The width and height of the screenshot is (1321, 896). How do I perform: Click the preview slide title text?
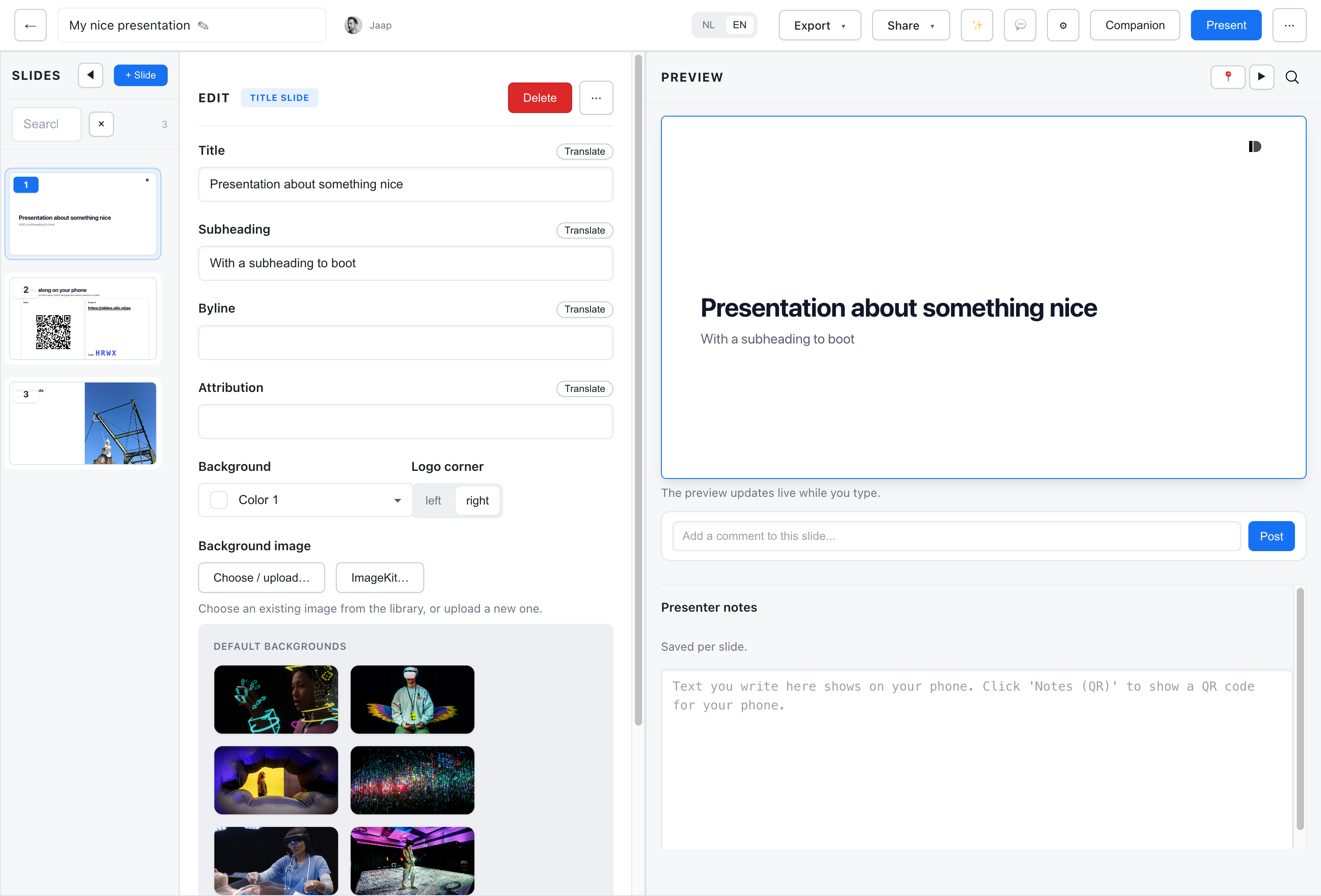click(x=898, y=308)
